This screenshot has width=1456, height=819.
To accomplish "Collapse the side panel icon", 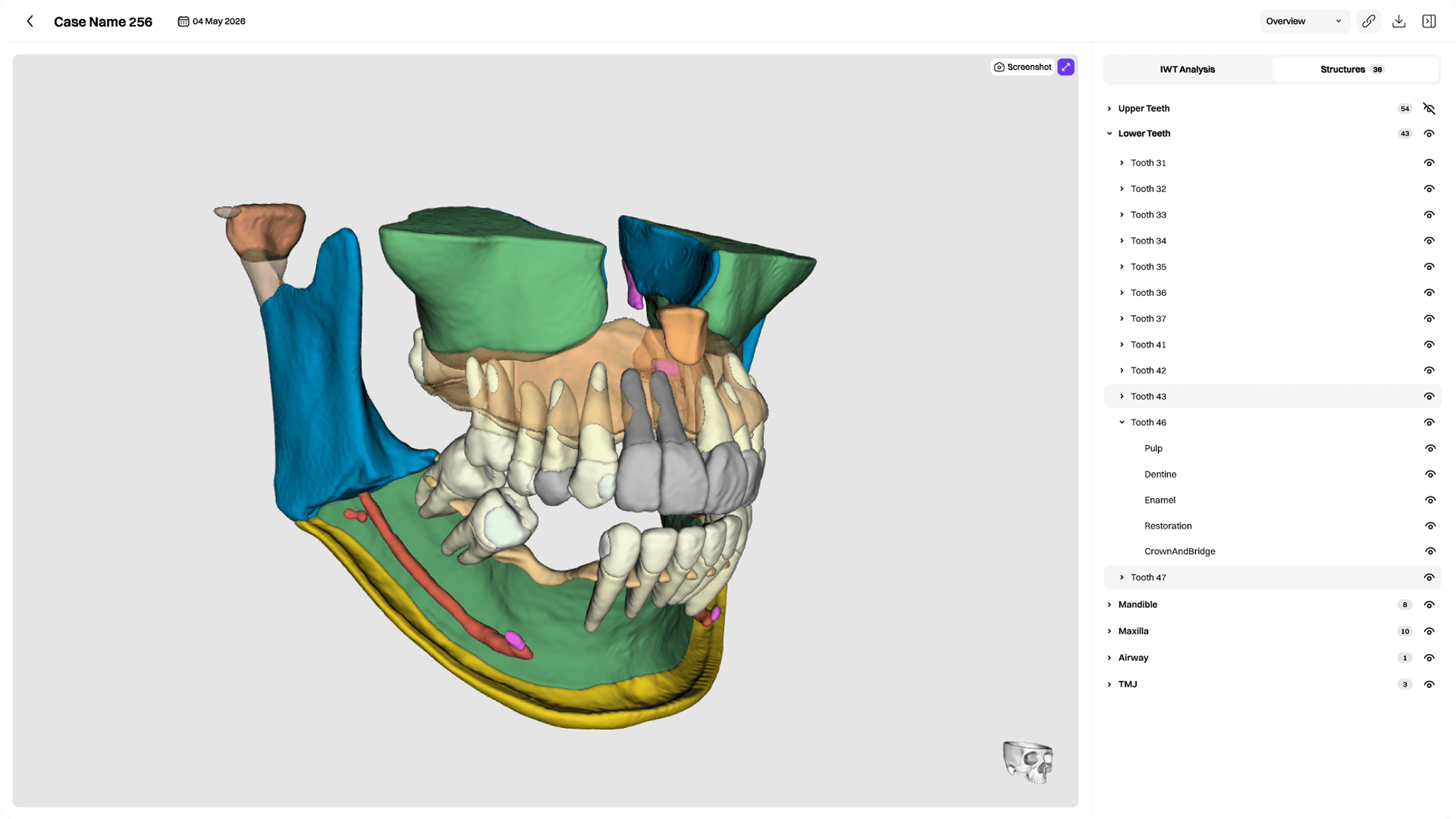I will (1429, 22).
